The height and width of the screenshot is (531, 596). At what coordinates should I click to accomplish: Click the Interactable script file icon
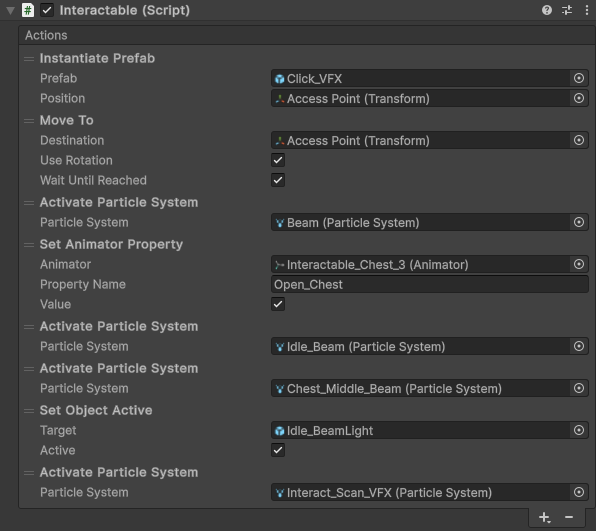pyautogui.click(x=28, y=10)
